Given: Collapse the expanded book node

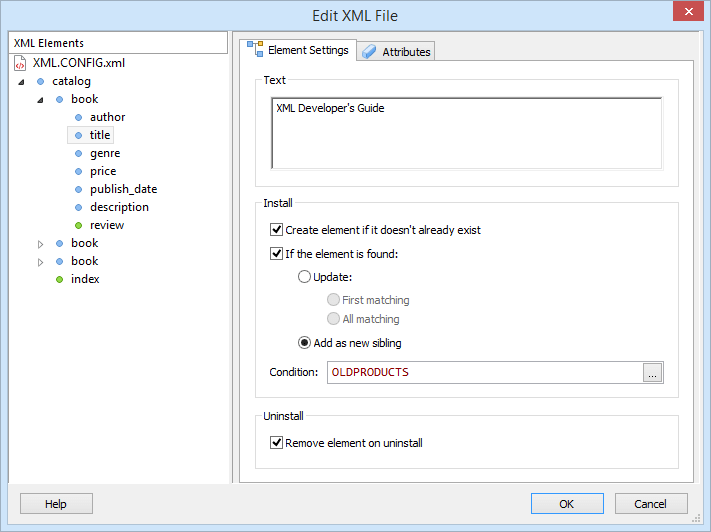Looking at the screenshot, I should (x=40, y=100).
